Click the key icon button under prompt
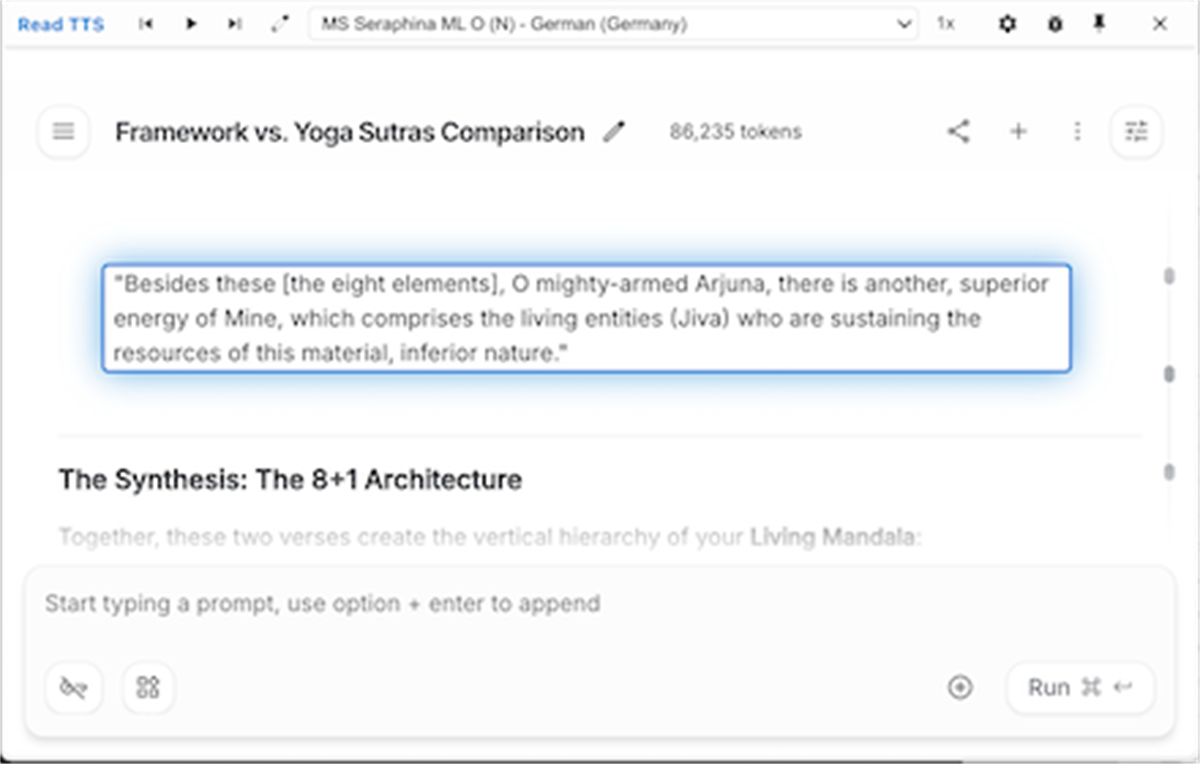 point(73,687)
